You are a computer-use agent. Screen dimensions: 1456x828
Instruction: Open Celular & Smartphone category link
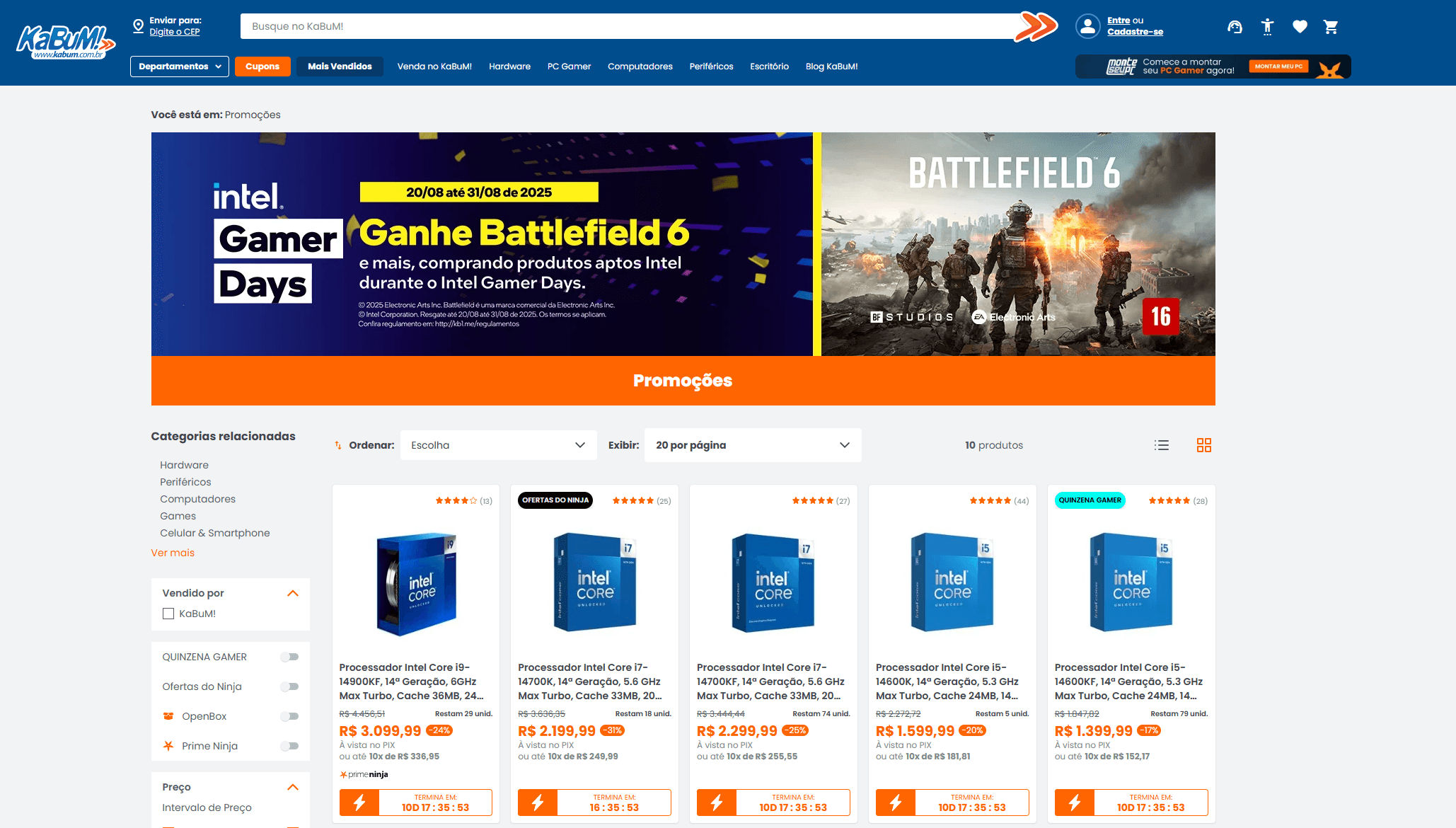(214, 533)
